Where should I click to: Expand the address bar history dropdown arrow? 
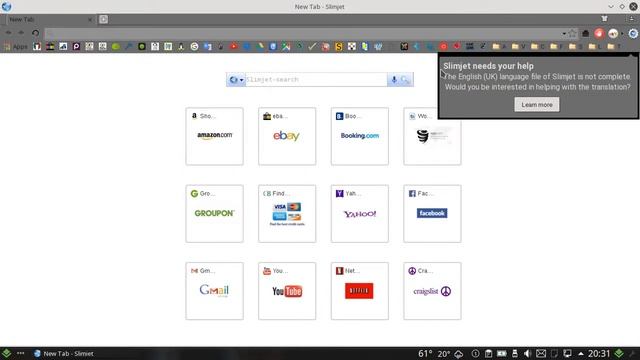coord(564,33)
